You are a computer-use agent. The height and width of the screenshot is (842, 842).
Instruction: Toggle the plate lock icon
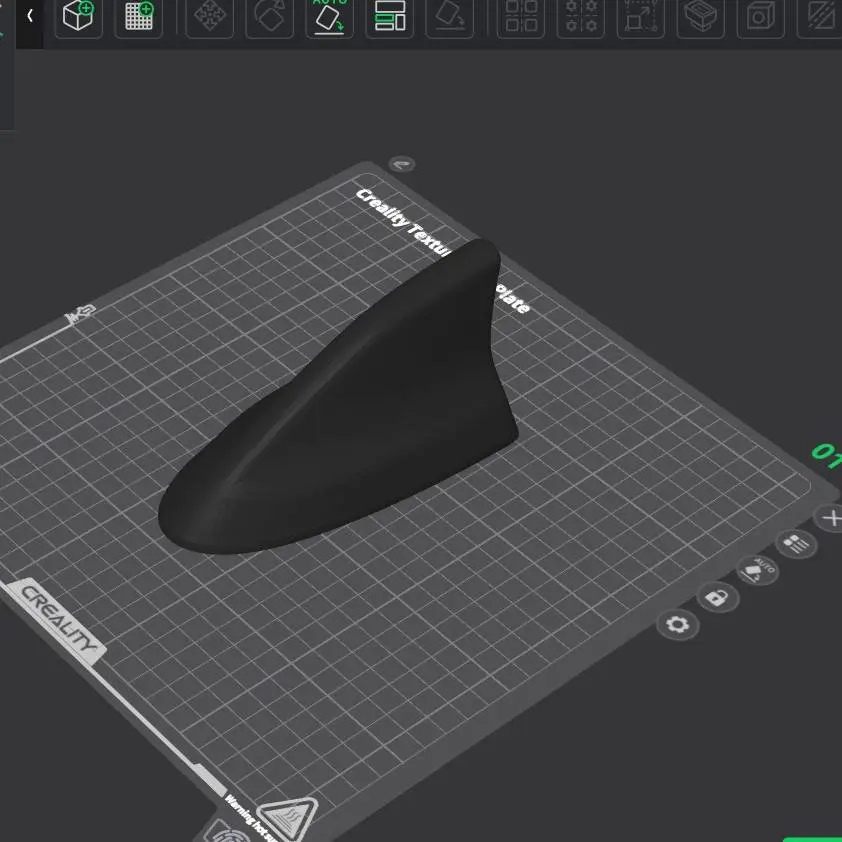pos(718,597)
